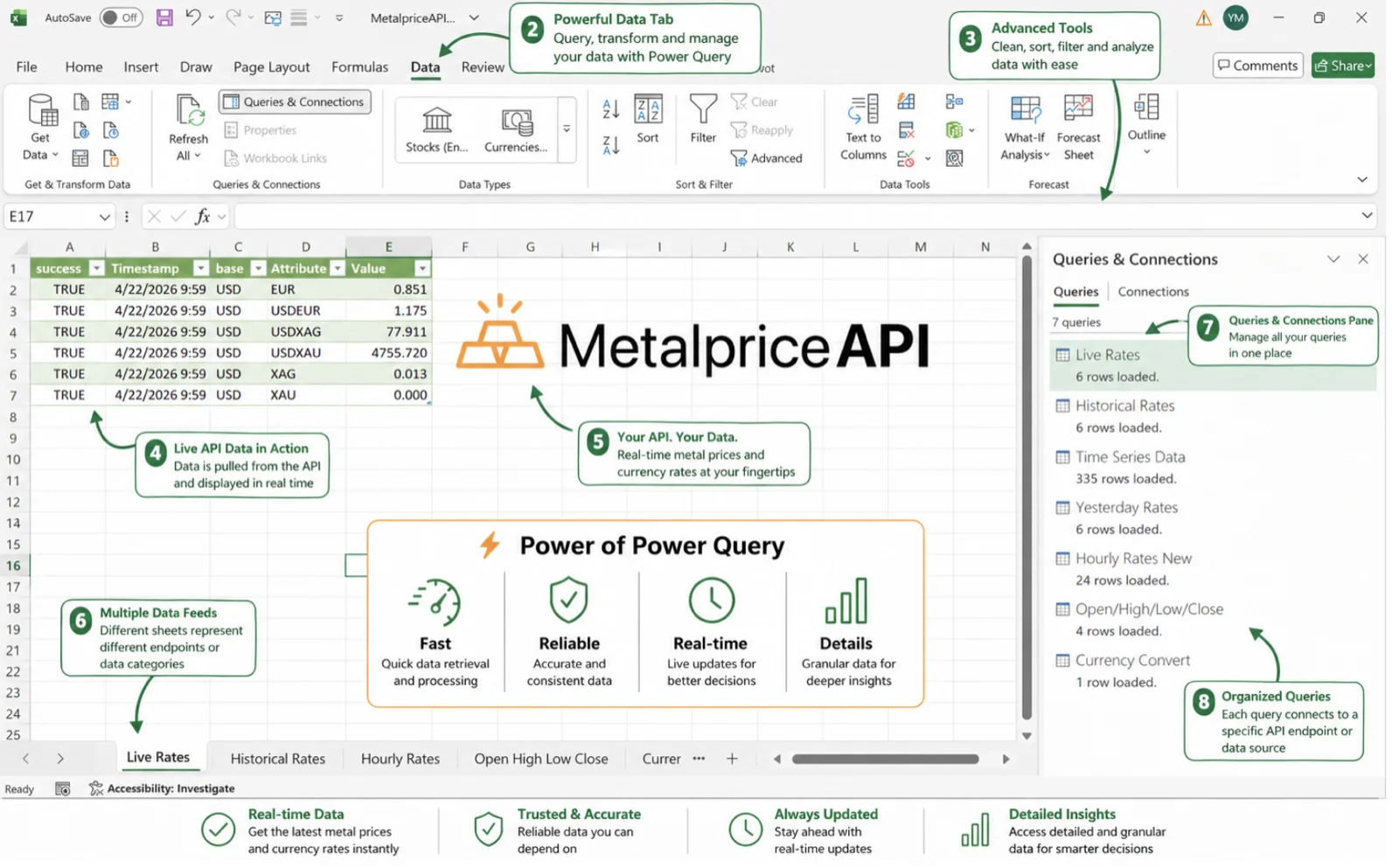The height and width of the screenshot is (868, 1399).
Task: Open Queries pane task options chevron
Action: point(1333,259)
